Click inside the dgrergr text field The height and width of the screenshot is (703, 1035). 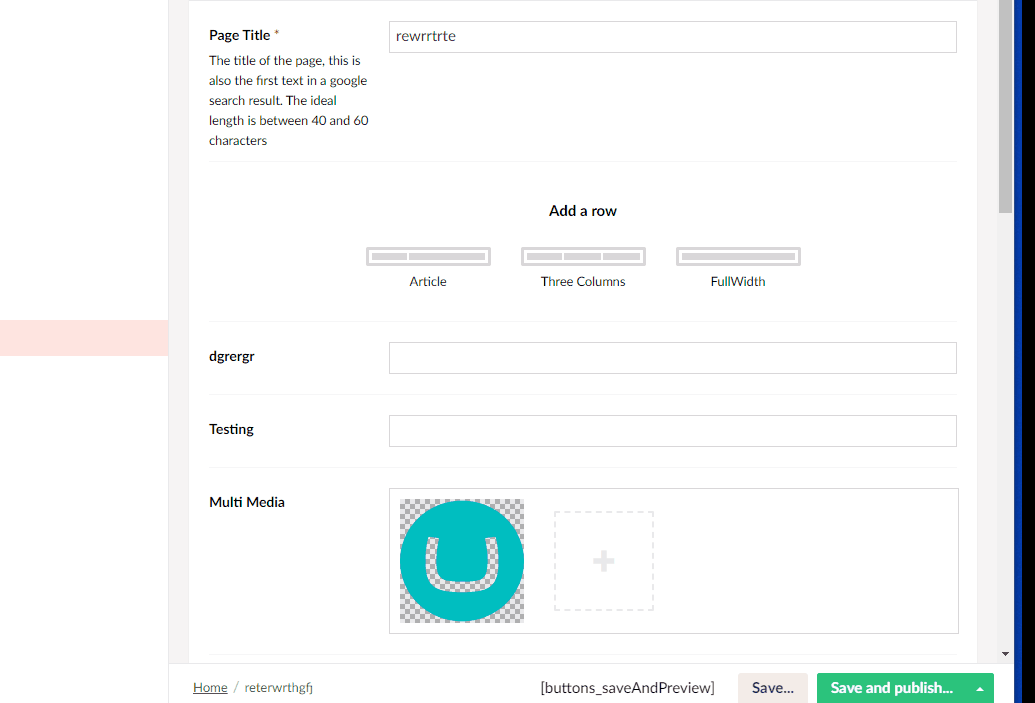(672, 357)
